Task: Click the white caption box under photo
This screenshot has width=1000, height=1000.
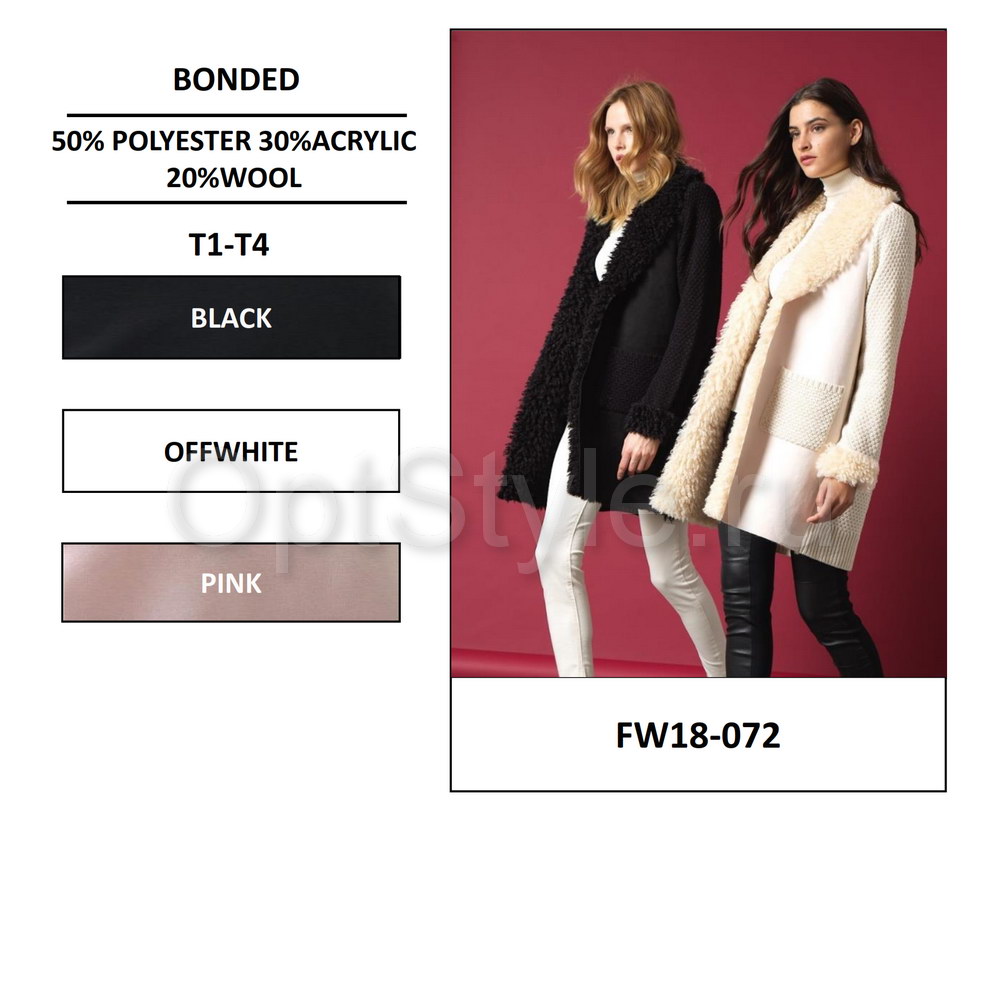Action: [698, 734]
